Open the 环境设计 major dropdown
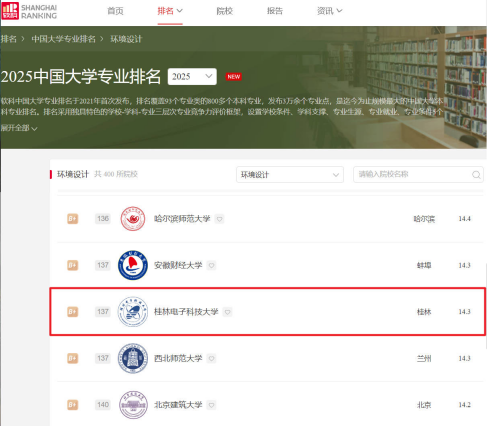Viewport: 487px width, 426px height. 290,174
